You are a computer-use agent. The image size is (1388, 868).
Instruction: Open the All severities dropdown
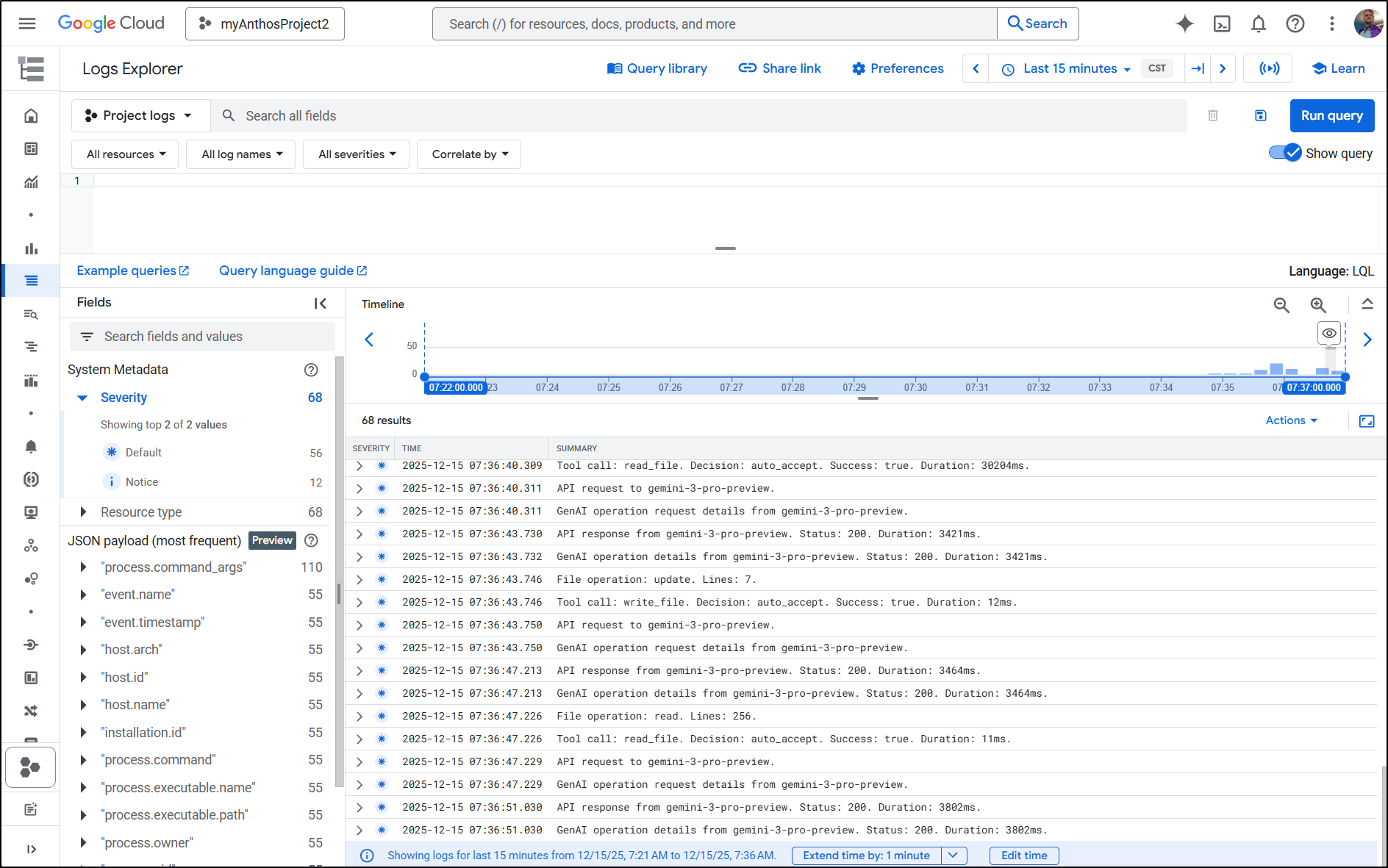[357, 154]
